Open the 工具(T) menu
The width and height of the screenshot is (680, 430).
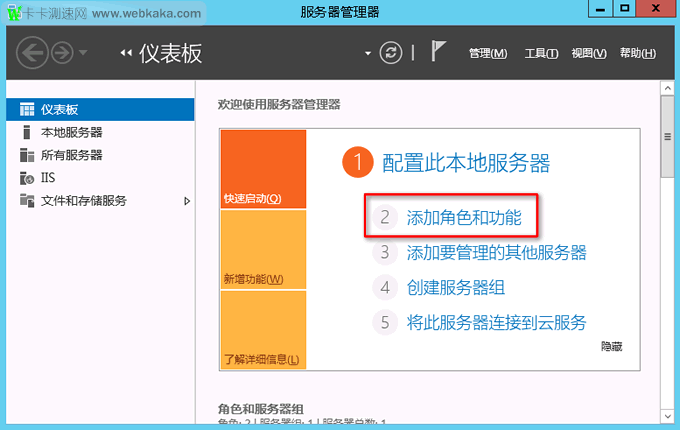[541, 53]
